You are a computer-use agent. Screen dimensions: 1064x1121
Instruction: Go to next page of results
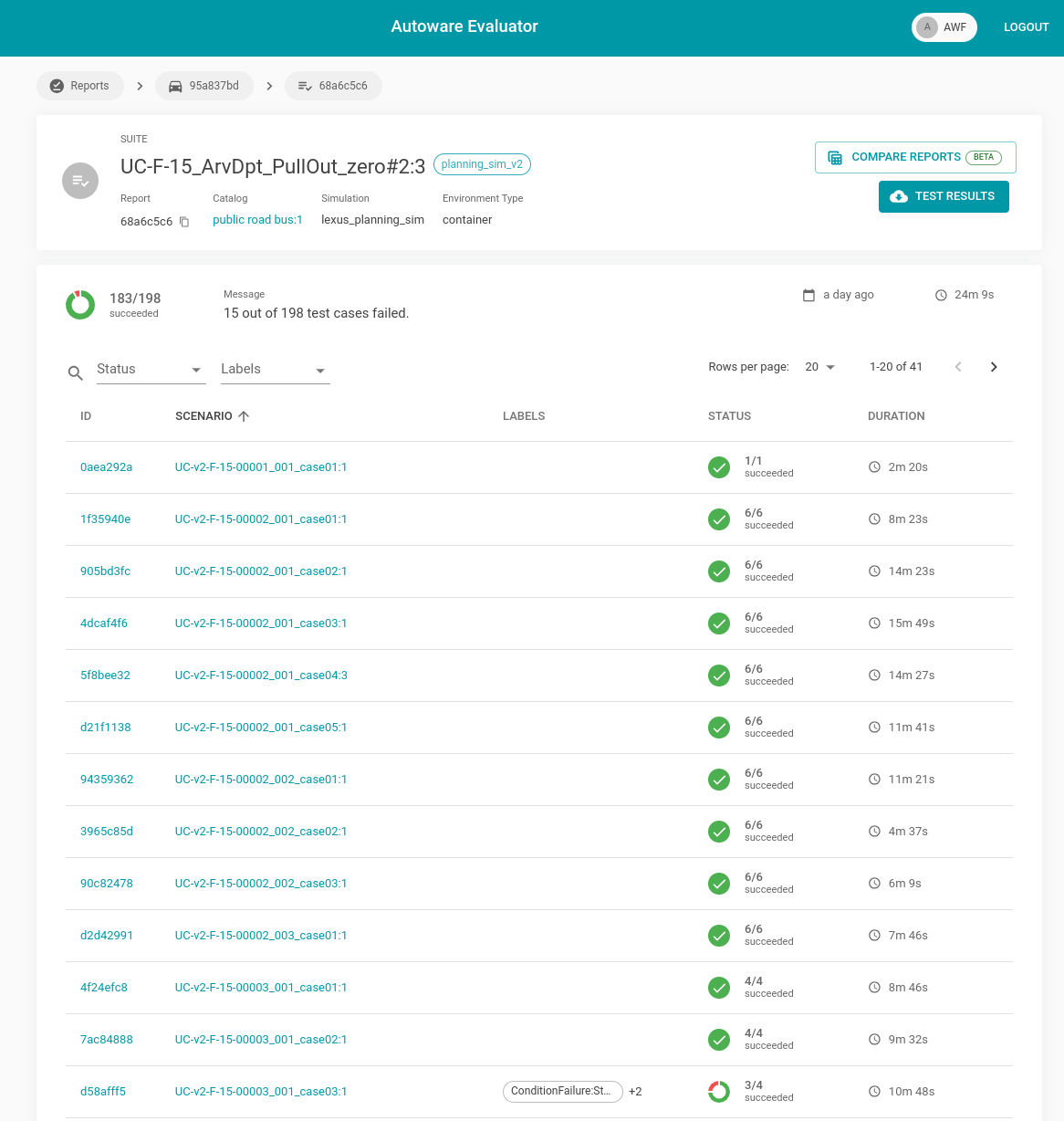[x=994, y=367]
